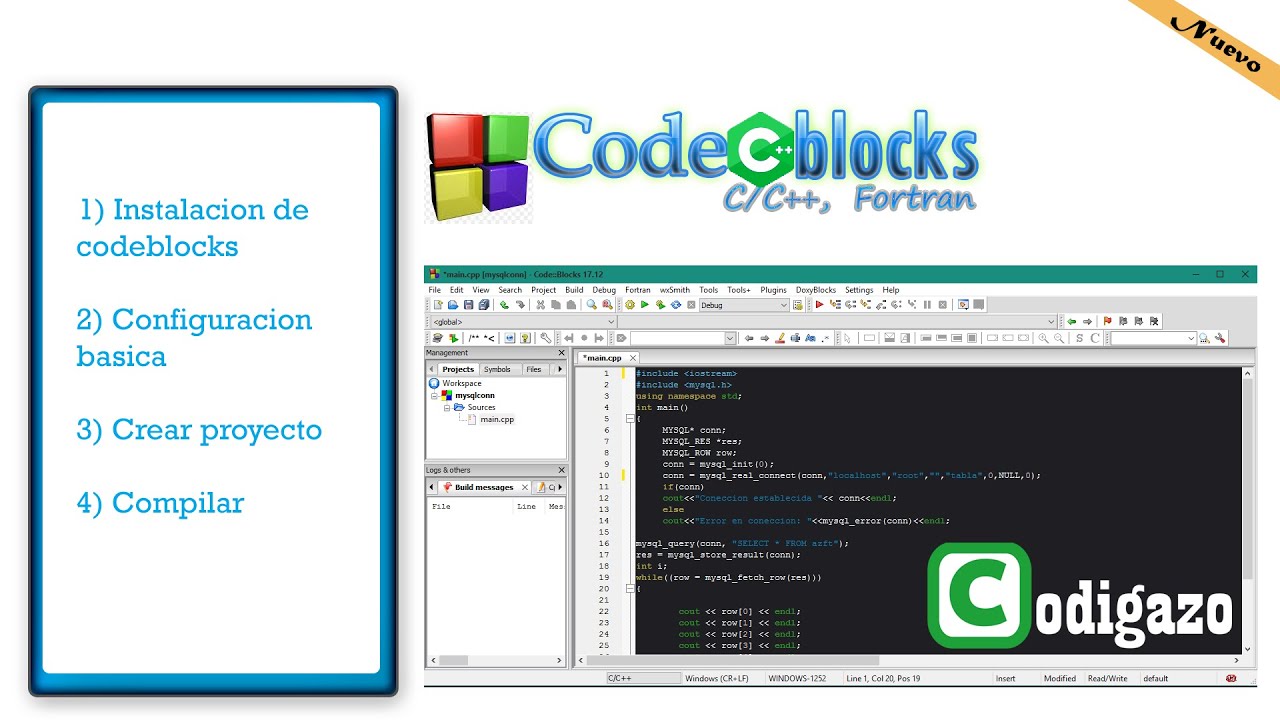
Task: Click the highlight marker pen icon
Action: pyautogui.click(x=780, y=338)
